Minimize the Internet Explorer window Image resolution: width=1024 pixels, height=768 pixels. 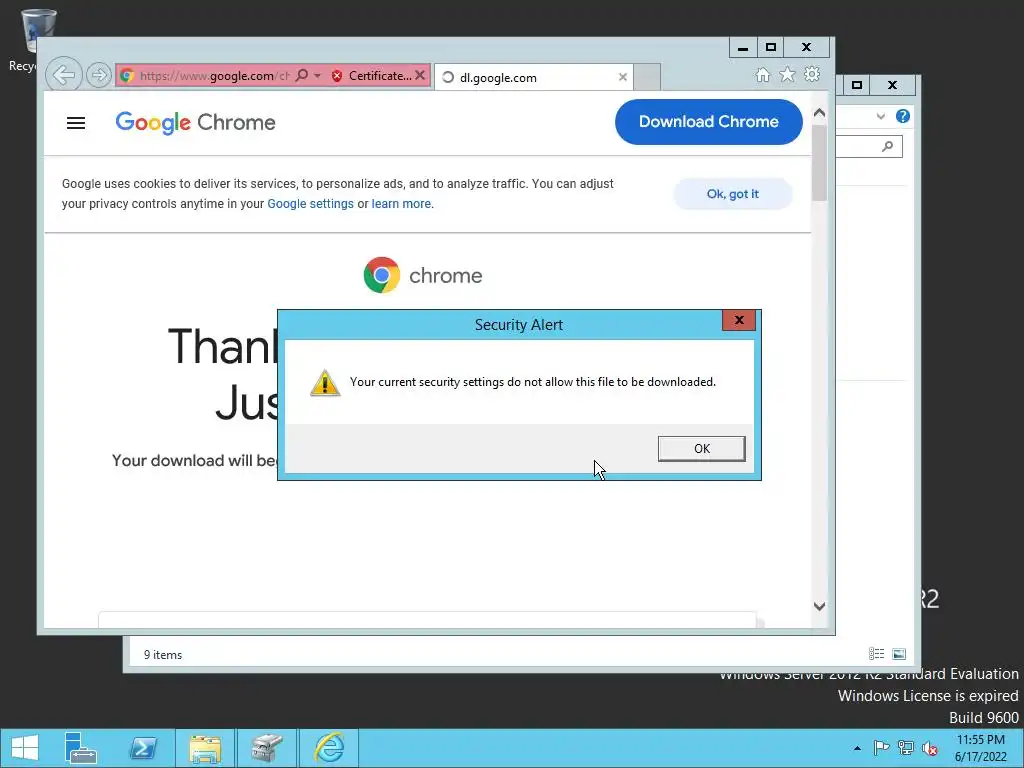click(743, 48)
